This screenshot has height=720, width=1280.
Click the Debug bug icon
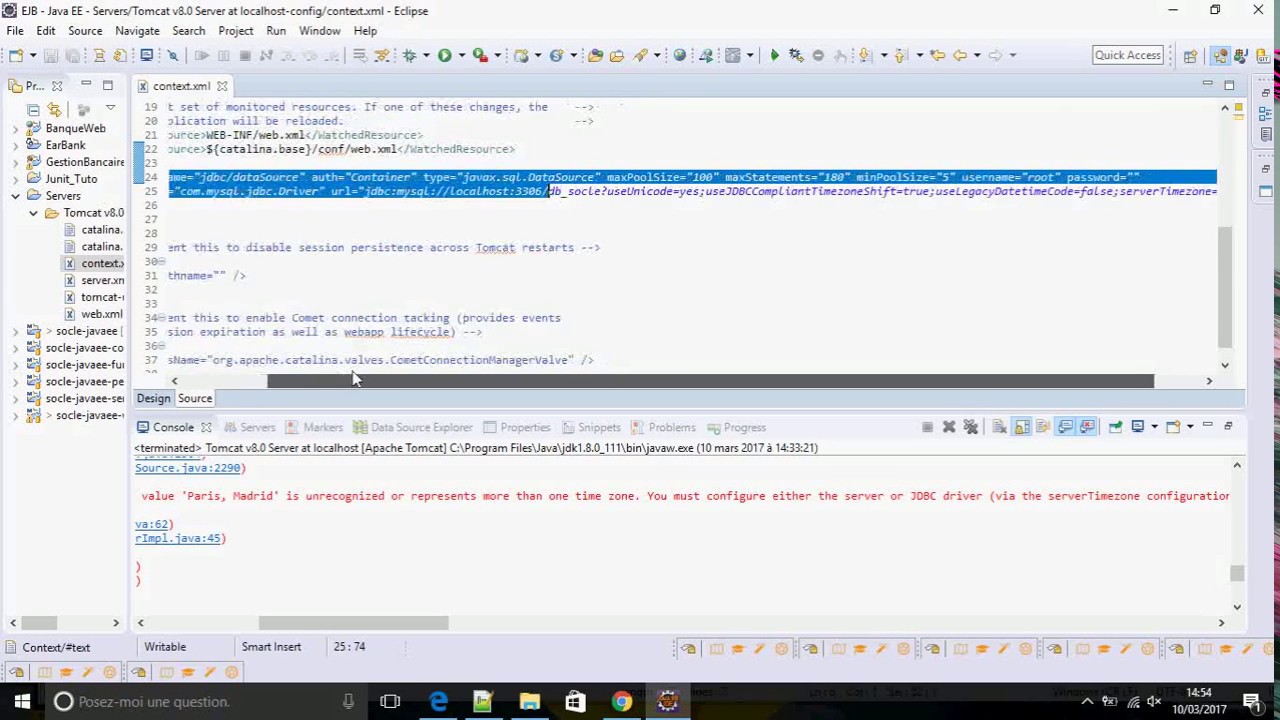point(409,56)
